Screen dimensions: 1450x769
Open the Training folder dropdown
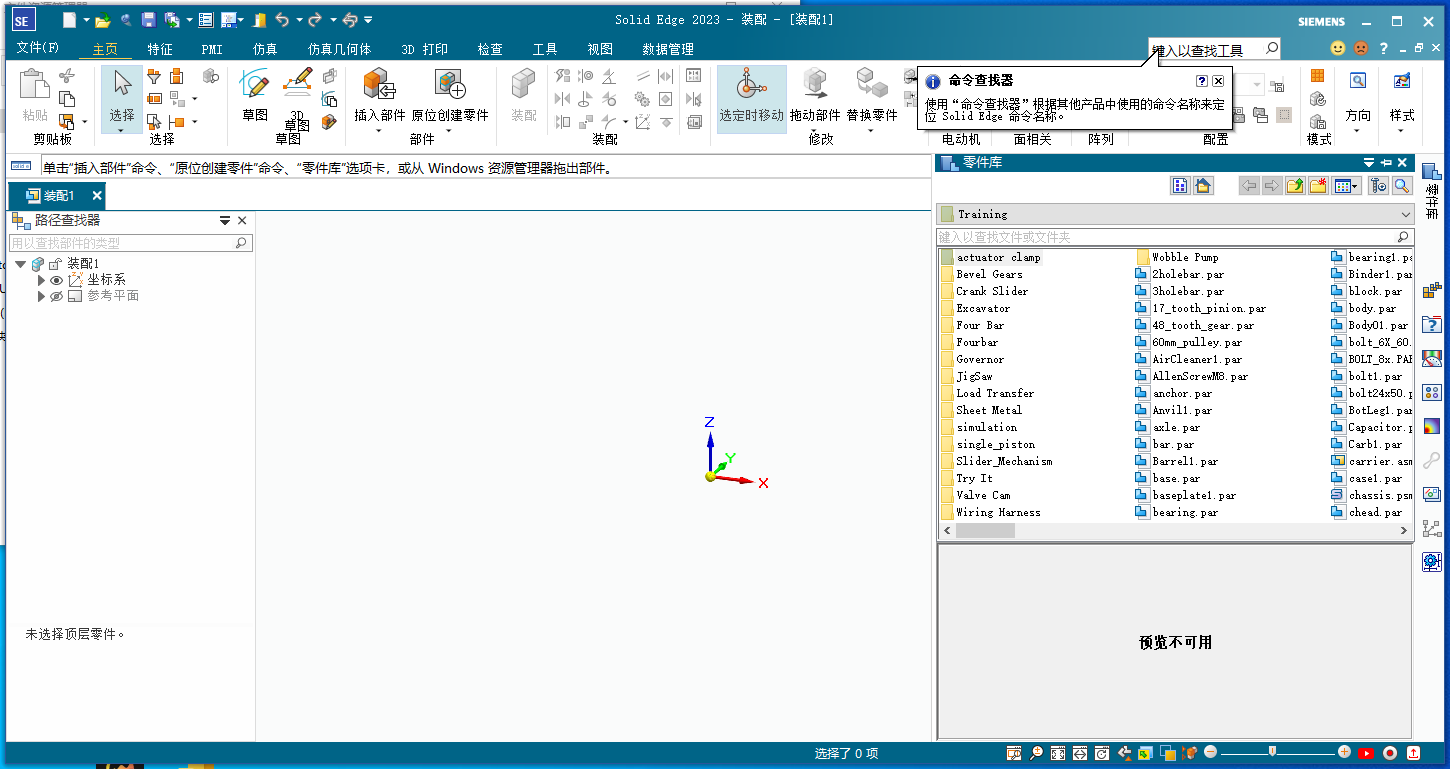[x=1406, y=214]
